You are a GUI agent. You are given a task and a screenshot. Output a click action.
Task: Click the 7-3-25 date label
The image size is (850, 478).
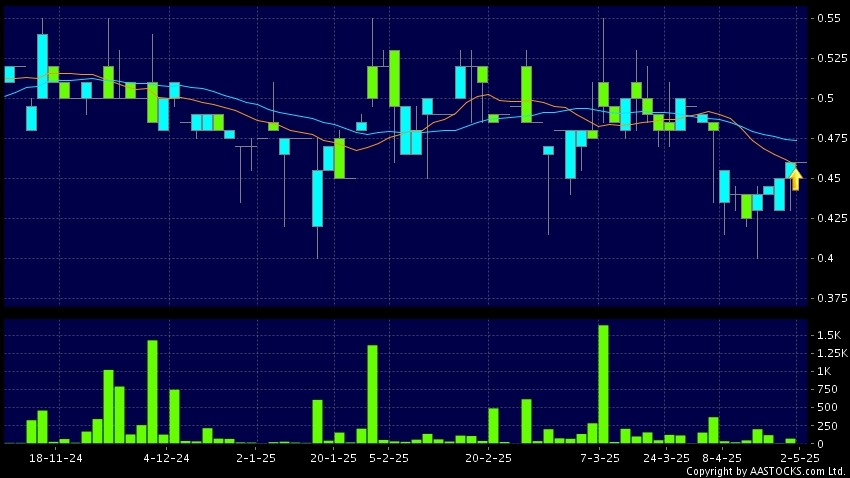600,458
